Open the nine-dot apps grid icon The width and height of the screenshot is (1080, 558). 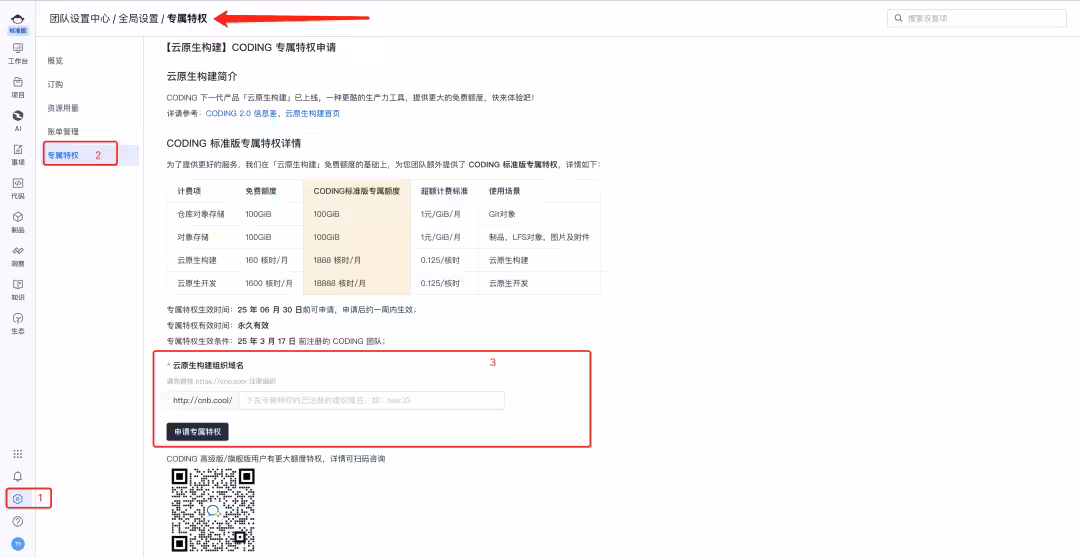coord(18,454)
